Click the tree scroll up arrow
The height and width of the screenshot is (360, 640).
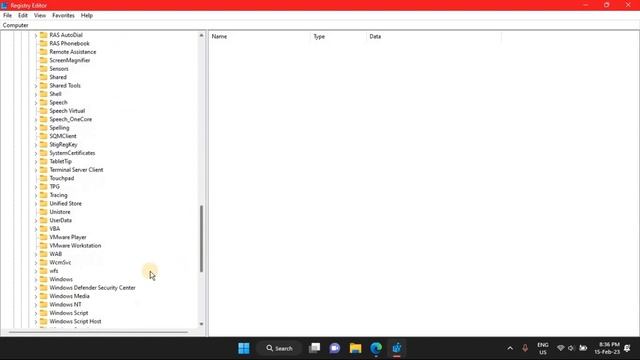(x=201, y=36)
